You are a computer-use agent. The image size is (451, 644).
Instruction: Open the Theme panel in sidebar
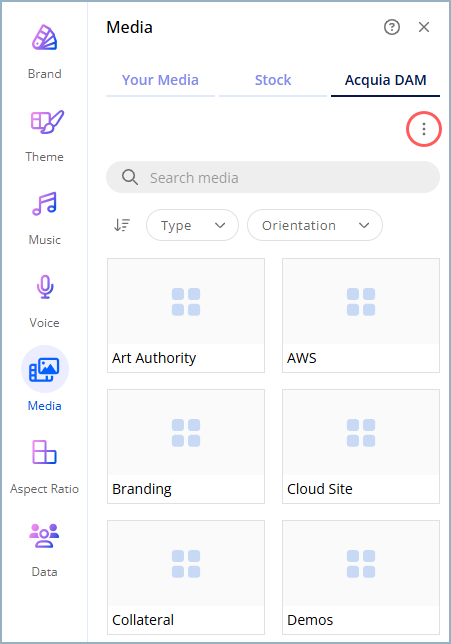click(x=44, y=135)
